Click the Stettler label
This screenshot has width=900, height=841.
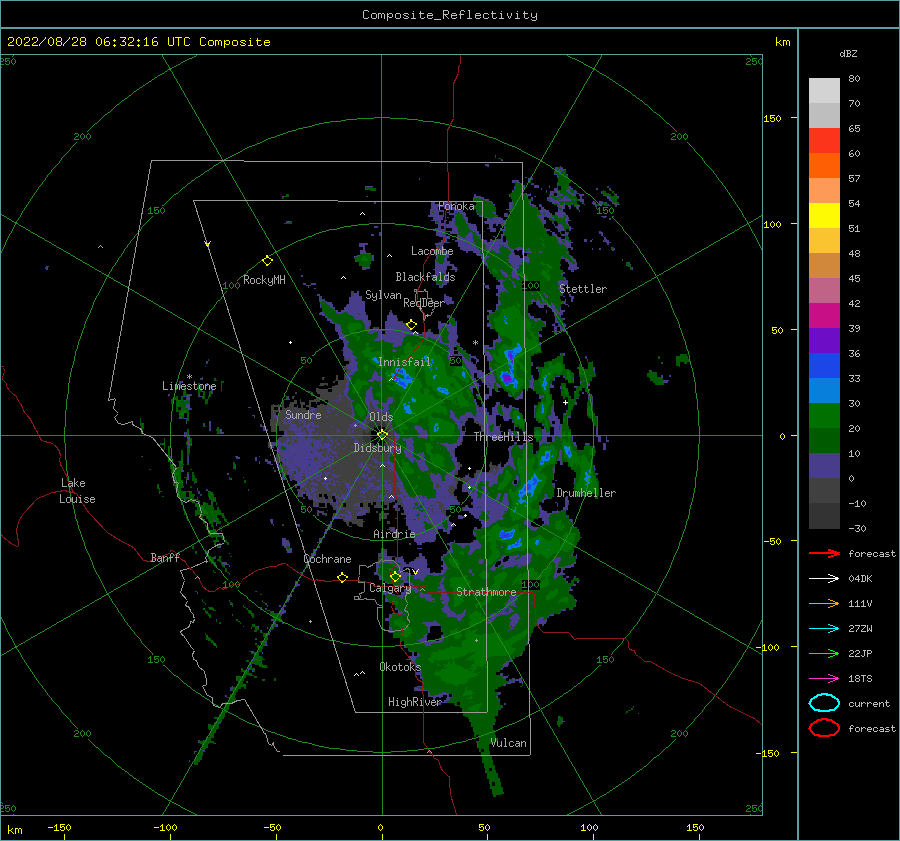pyautogui.click(x=583, y=289)
